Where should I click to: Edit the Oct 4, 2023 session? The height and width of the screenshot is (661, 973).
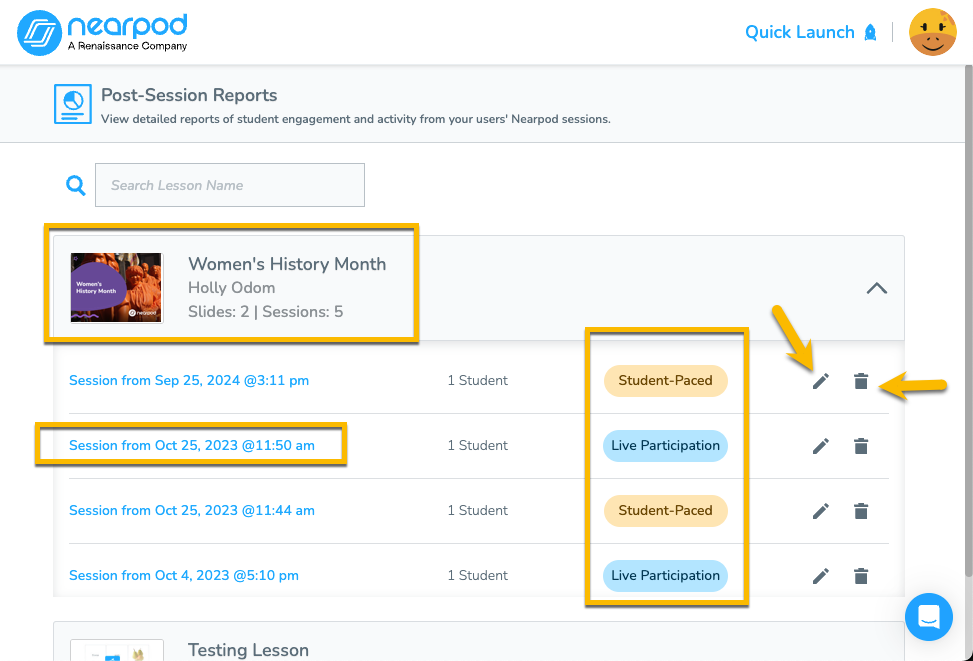(x=821, y=576)
